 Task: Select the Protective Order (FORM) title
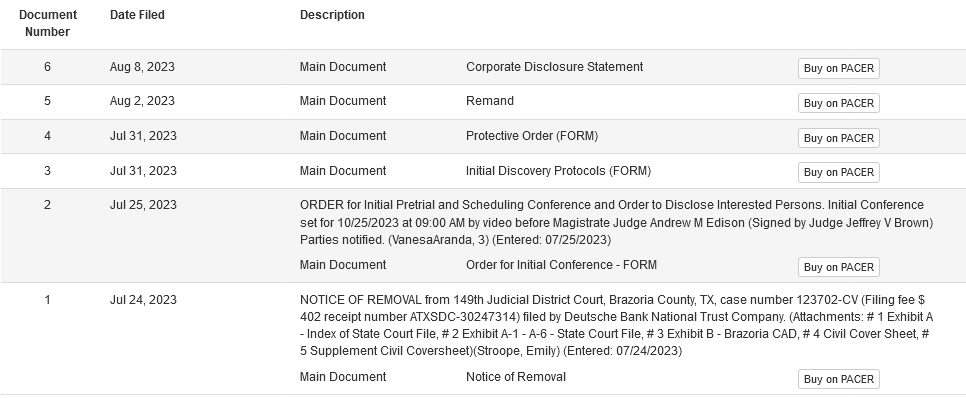[532, 136]
